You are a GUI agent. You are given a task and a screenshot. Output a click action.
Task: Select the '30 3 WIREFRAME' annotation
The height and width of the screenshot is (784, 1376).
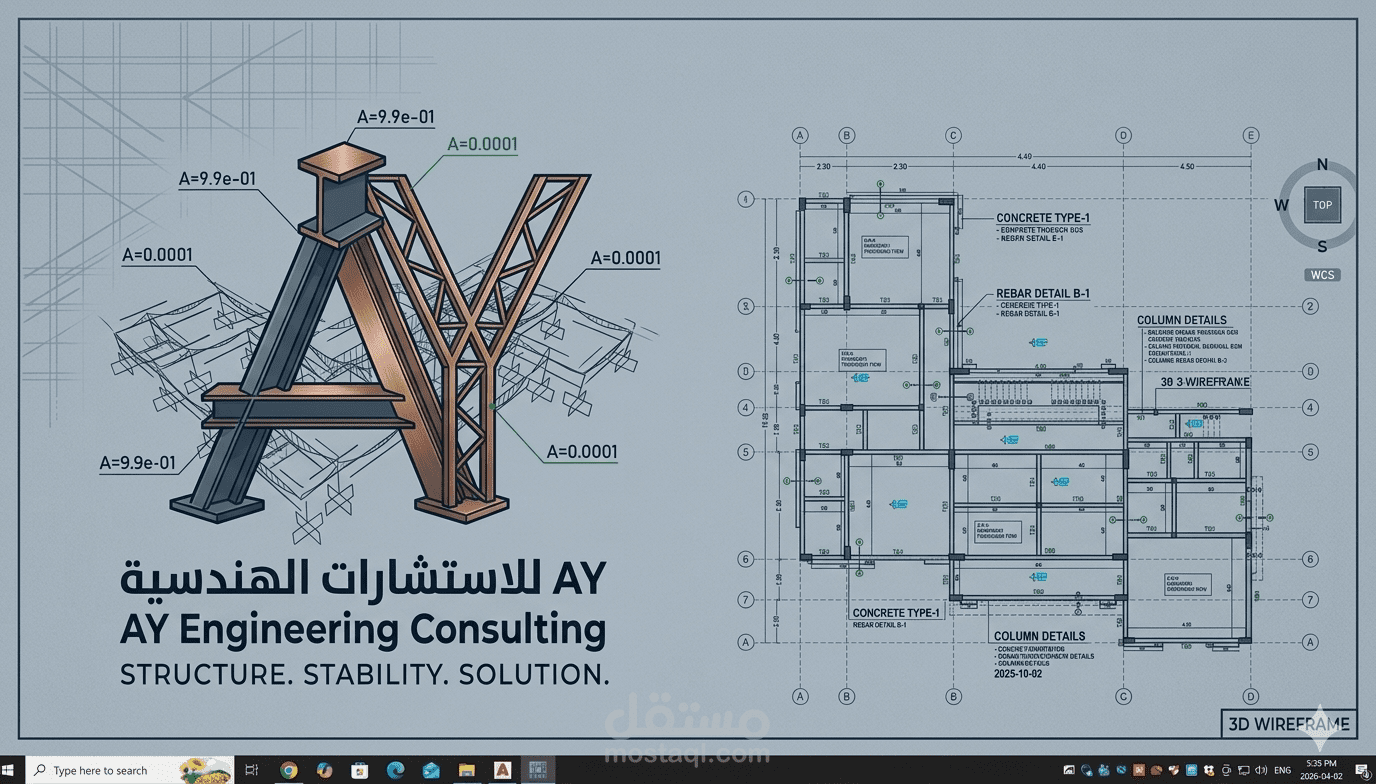(x=1205, y=382)
